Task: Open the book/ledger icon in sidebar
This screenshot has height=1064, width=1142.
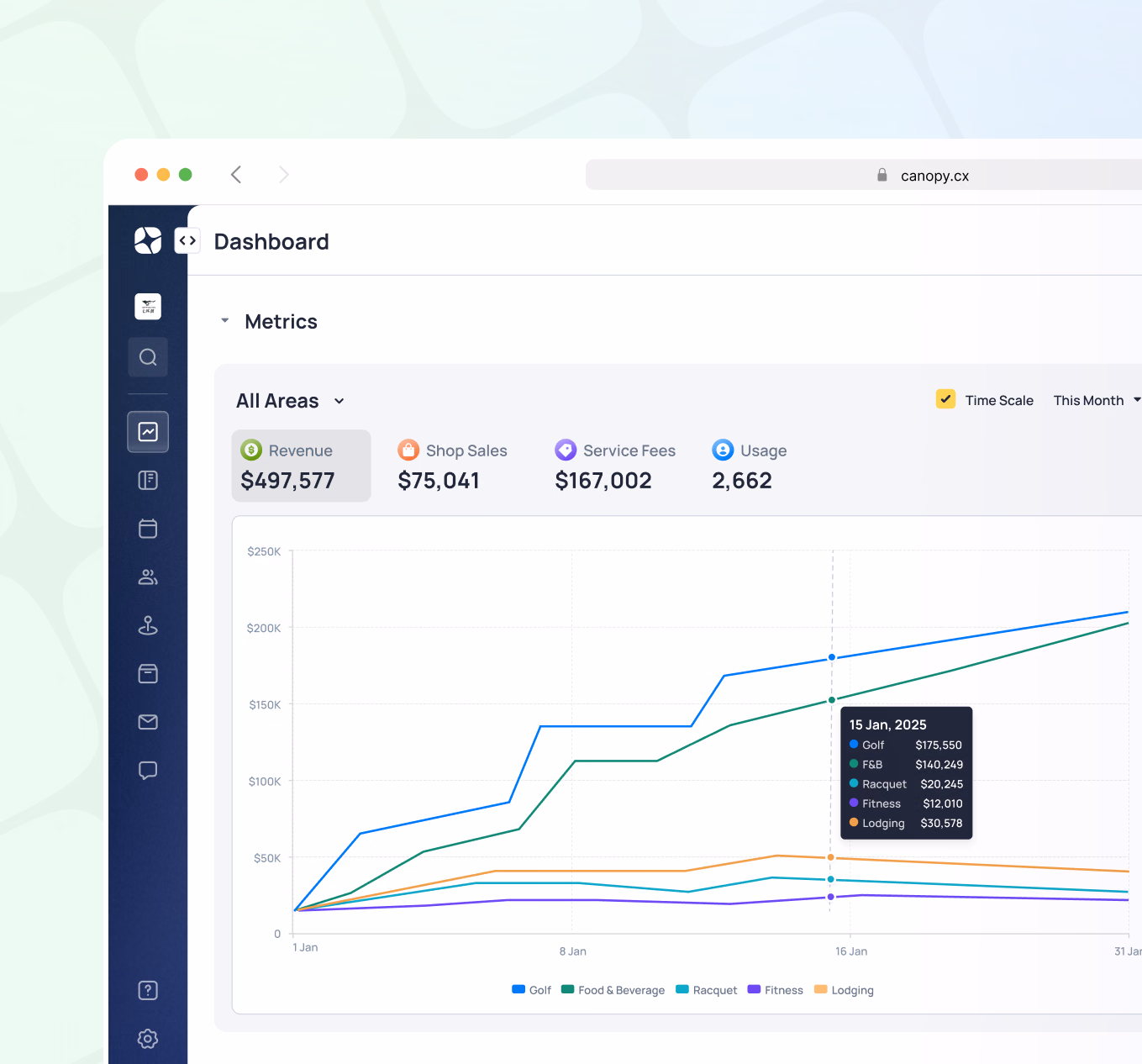Action: pos(148,480)
